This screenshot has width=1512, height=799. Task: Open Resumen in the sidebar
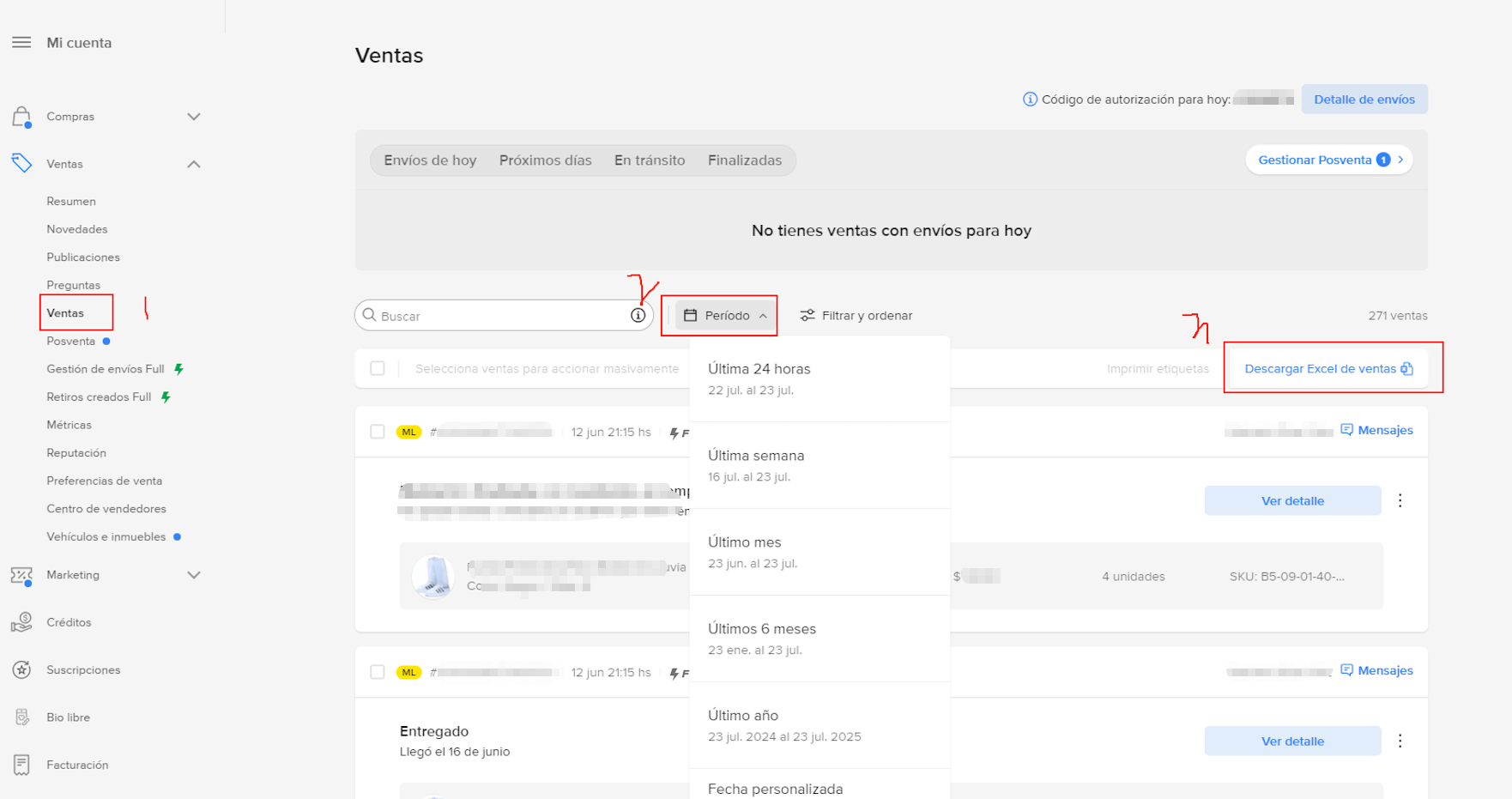coord(71,202)
